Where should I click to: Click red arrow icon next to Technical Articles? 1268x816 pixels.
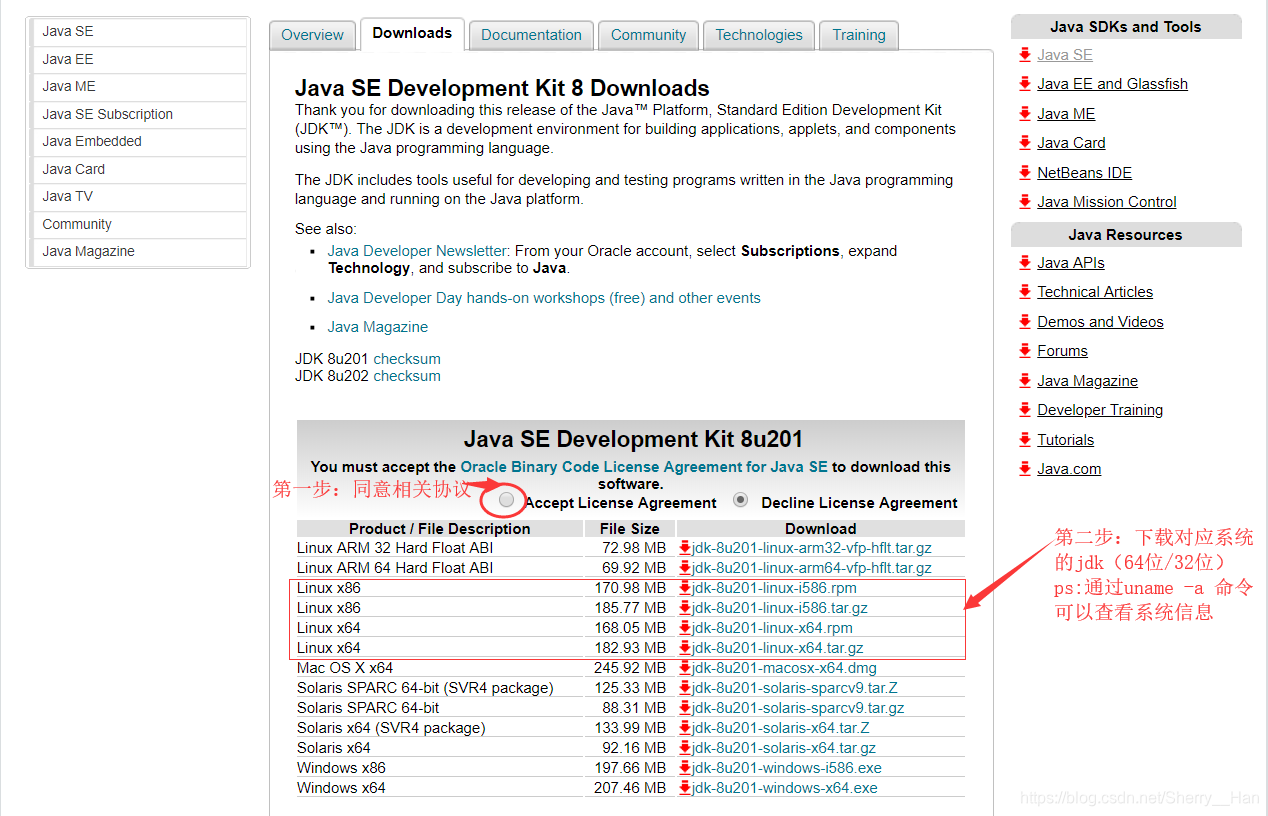coord(1025,292)
